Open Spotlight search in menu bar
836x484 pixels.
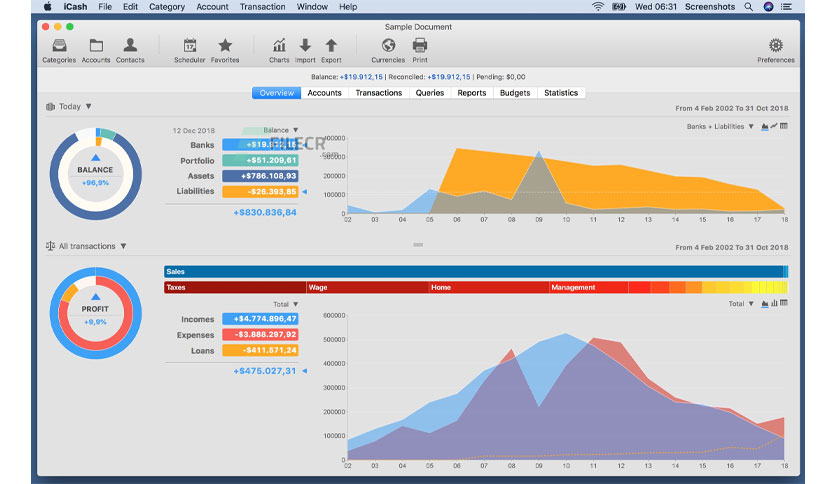click(749, 7)
